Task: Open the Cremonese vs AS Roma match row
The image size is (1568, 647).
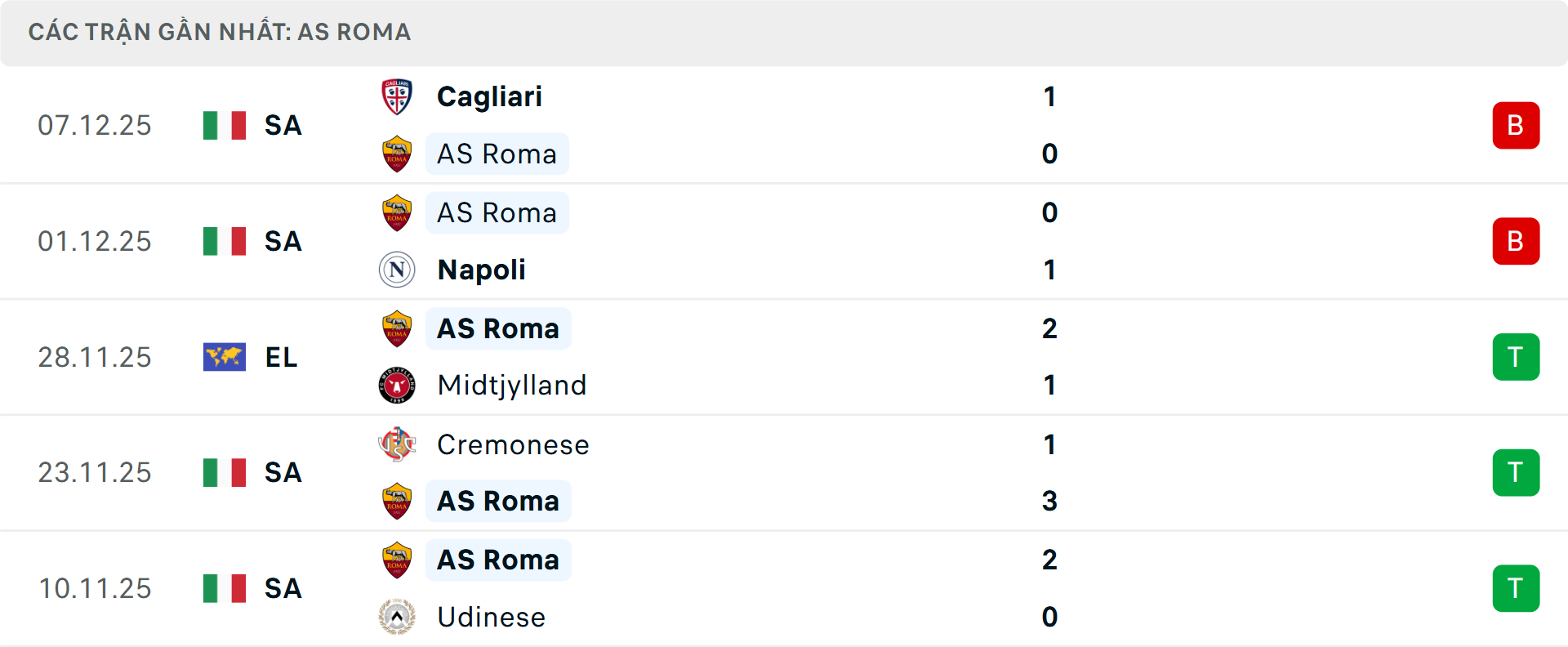Action: [x=784, y=472]
